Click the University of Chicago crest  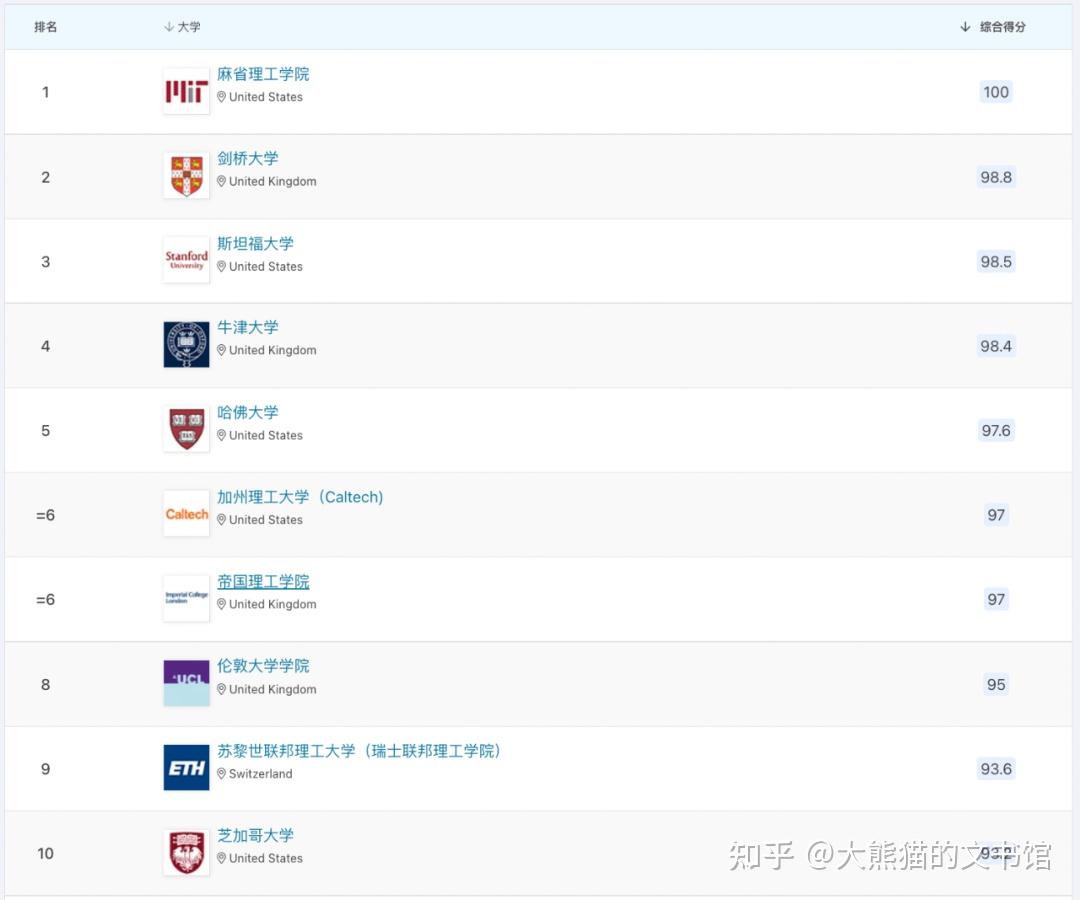point(186,851)
